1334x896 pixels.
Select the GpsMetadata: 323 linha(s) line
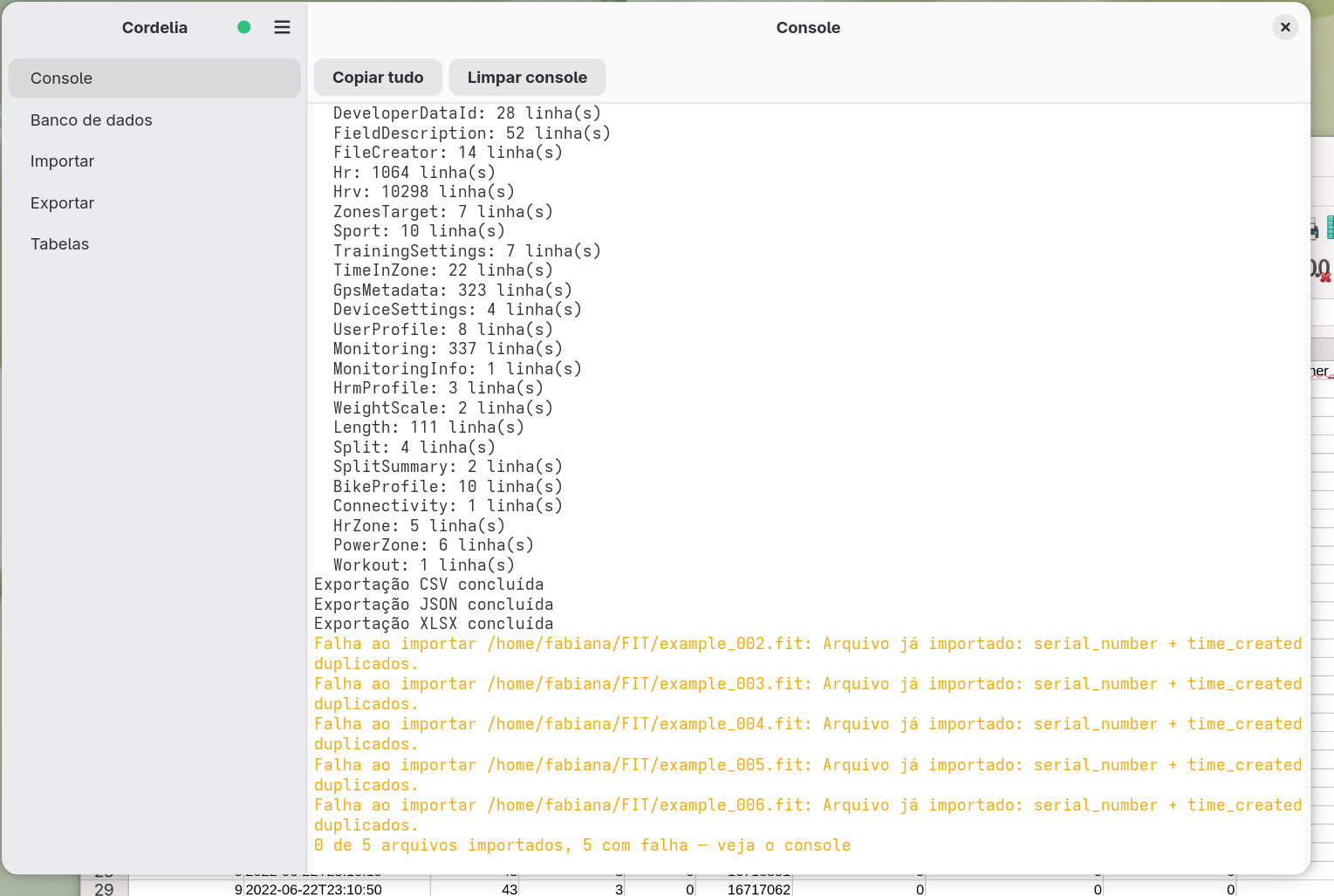453,291
